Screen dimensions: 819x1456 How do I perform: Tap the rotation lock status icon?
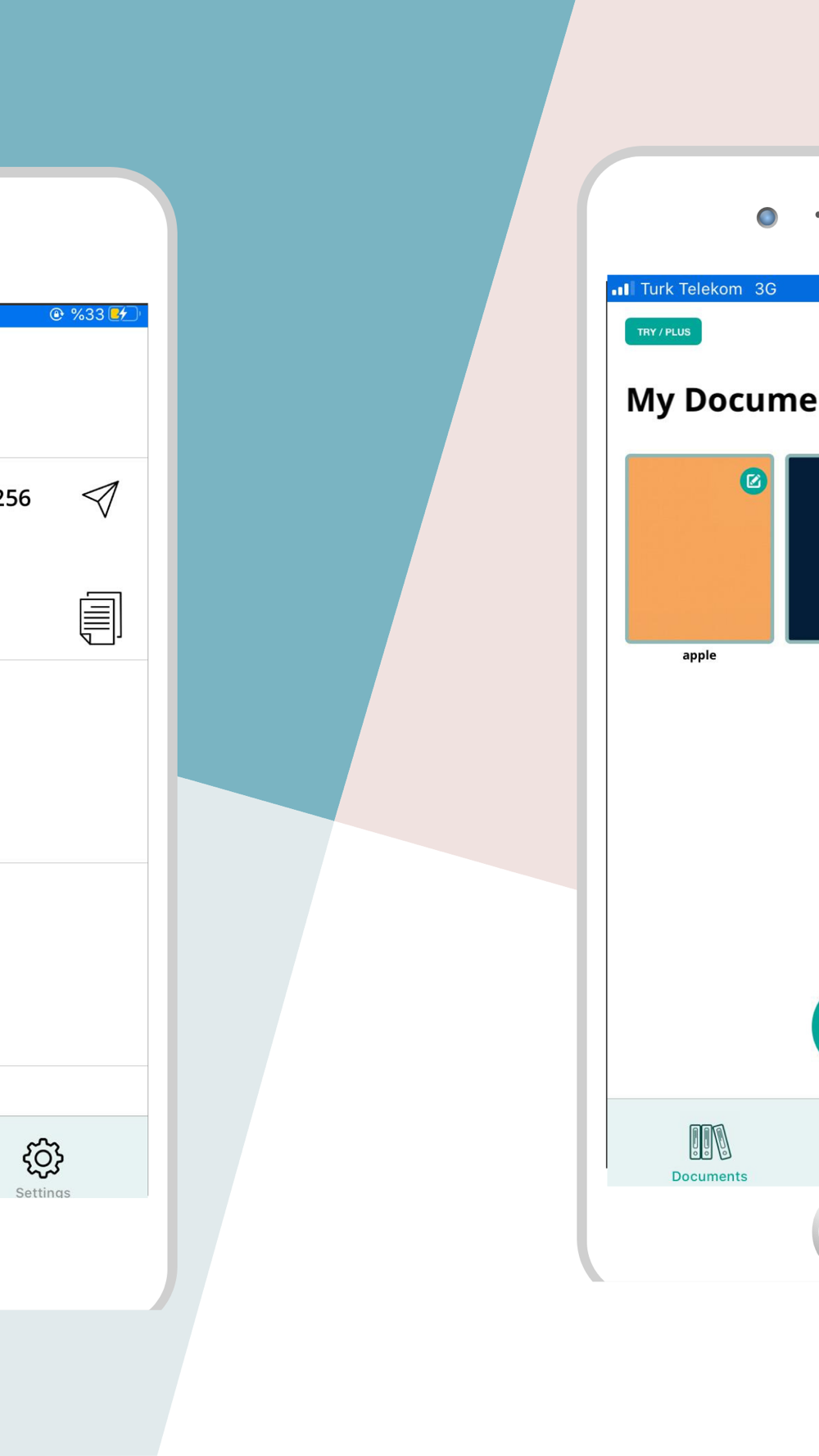(57, 314)
